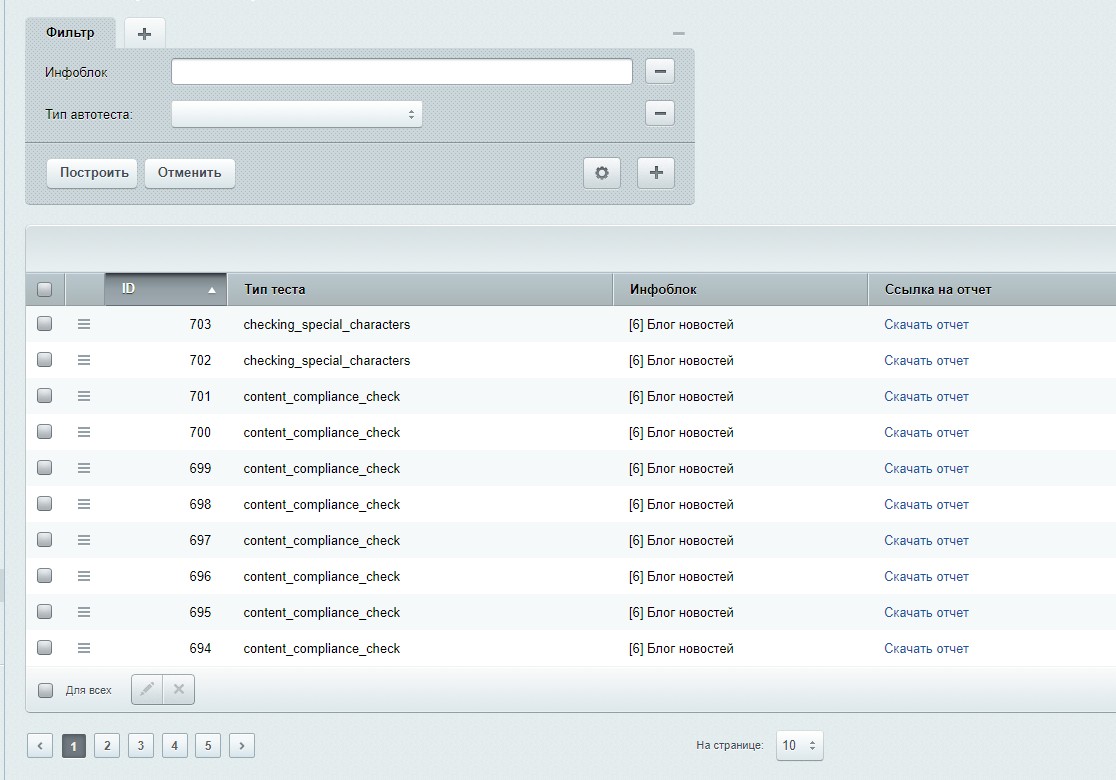Open row menu for ID 695
This screenshot has width=1116, height=780.
tap(84, 612)
